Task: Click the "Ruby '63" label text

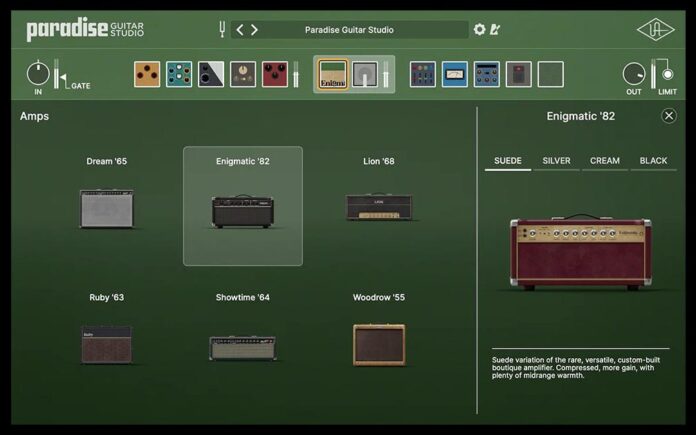Action: pos(107,297)
